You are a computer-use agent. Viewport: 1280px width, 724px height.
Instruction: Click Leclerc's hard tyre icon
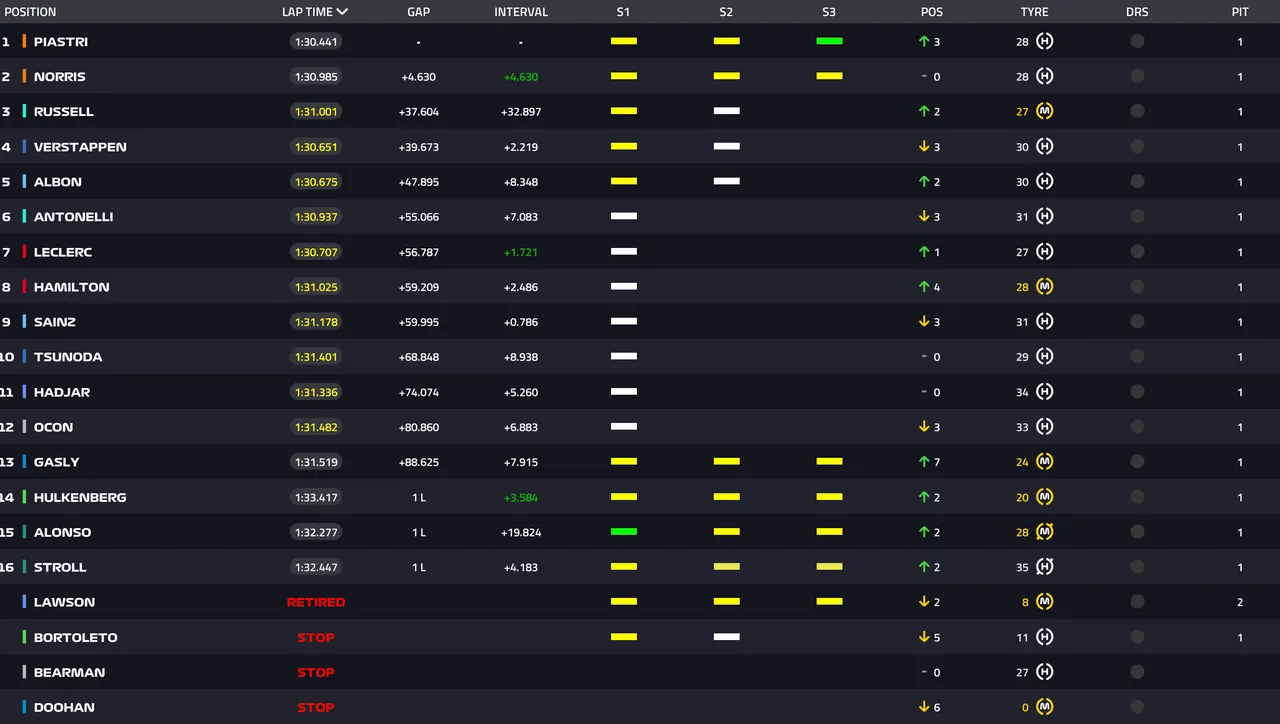(1045, 251)
